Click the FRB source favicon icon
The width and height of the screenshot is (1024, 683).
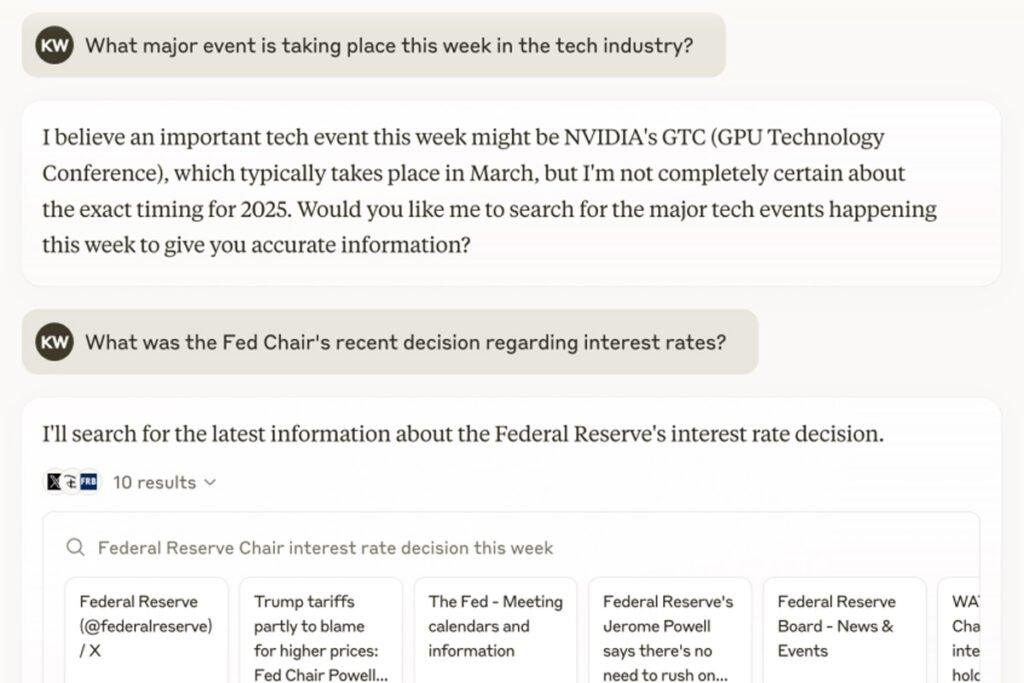point(89,482)
